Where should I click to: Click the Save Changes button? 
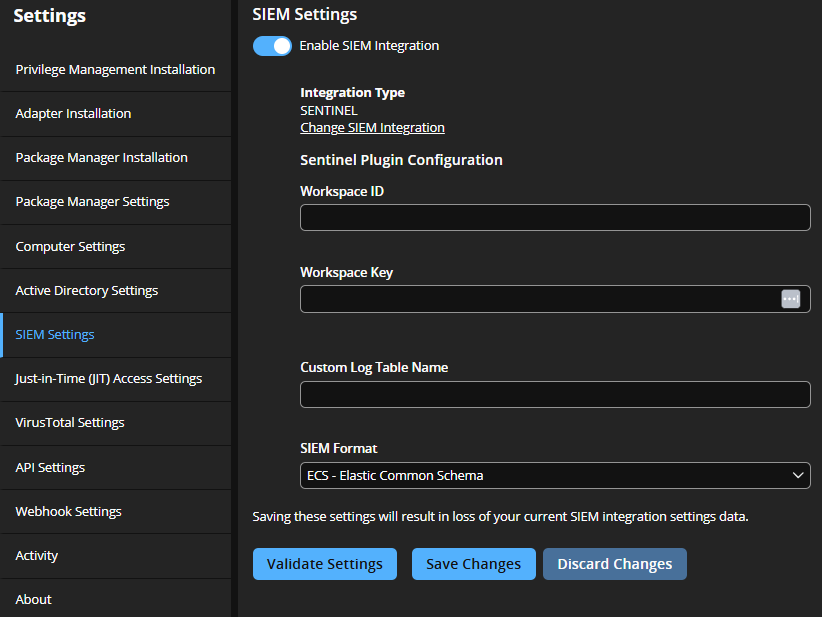tap(473, 563)
